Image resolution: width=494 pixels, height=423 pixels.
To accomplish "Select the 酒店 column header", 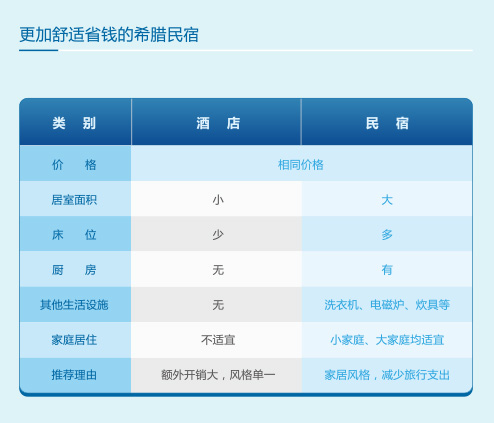I will (x=217, y=122).
